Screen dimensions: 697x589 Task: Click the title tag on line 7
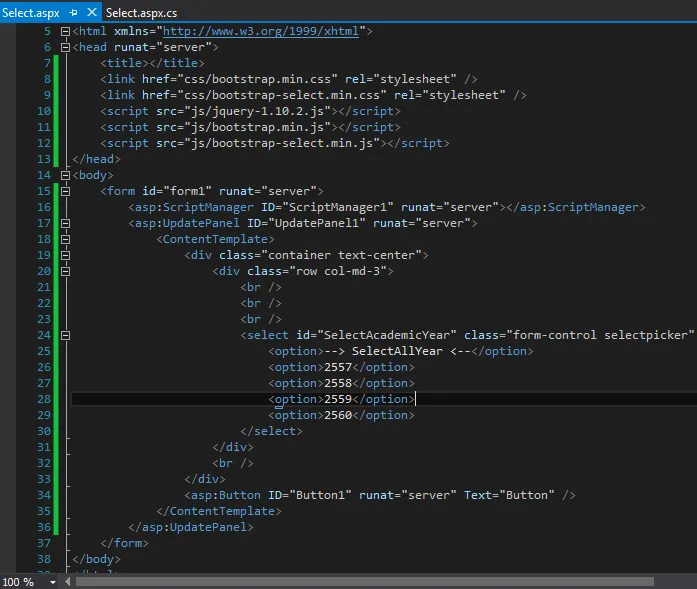[x=152, y=63]
